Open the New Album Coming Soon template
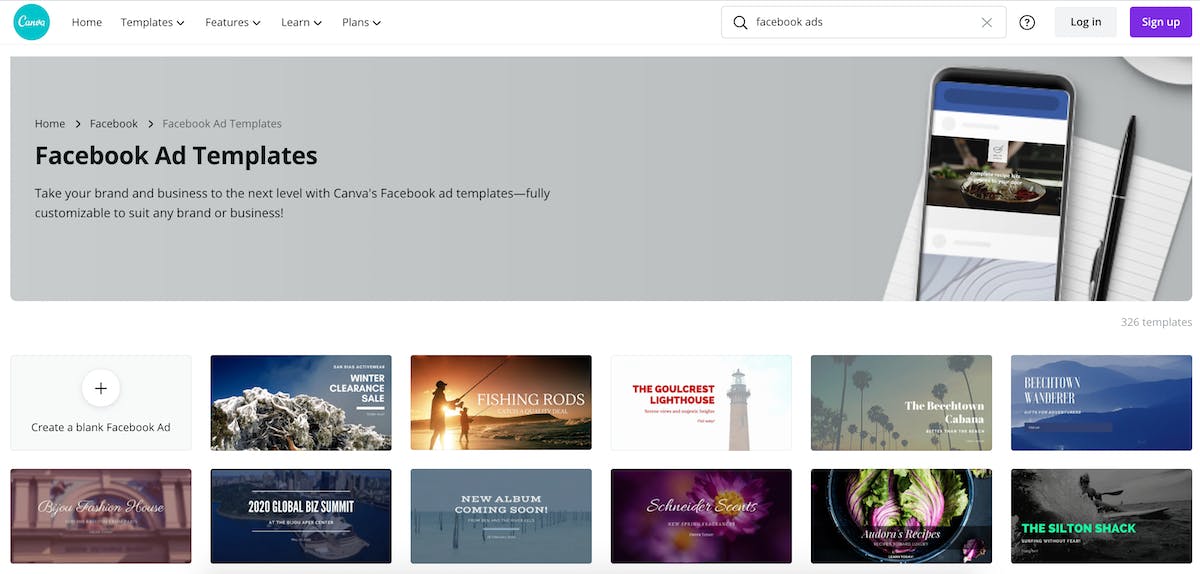Viewport: 1200px width, 574px height. [x=501, y=516]
